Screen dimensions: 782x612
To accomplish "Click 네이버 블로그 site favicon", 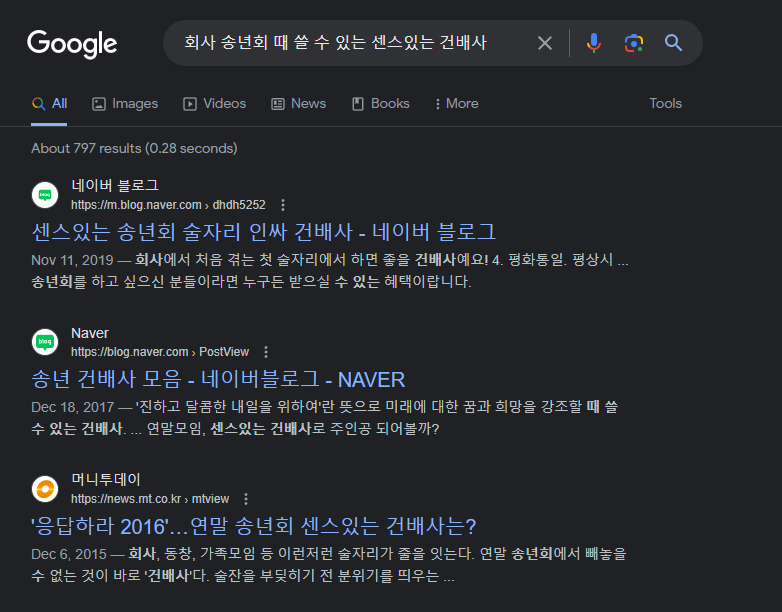I will [x=45, y=195].
